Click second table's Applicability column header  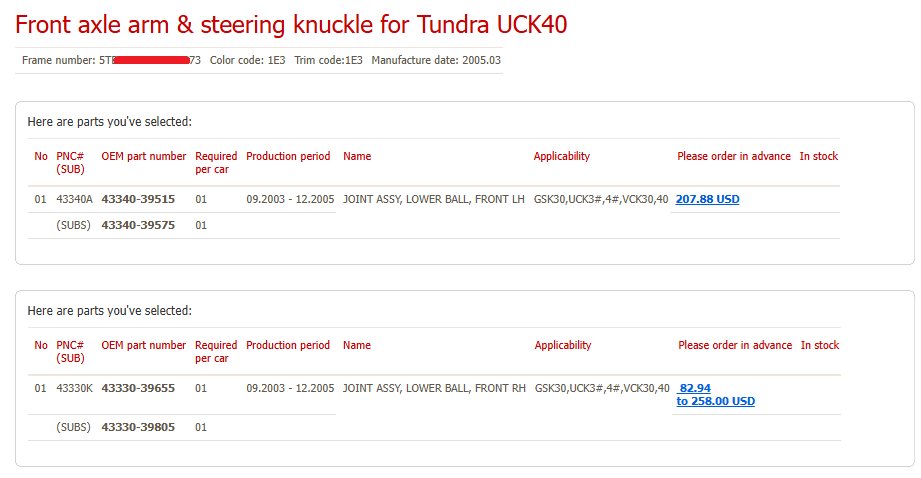click(x=563, y=345)
